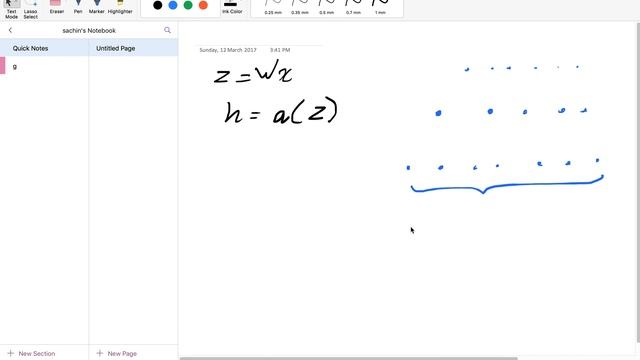Select 1 mm pen thickness
The width and height of the screenshot is (640, 360).
[x=380, y=8]
